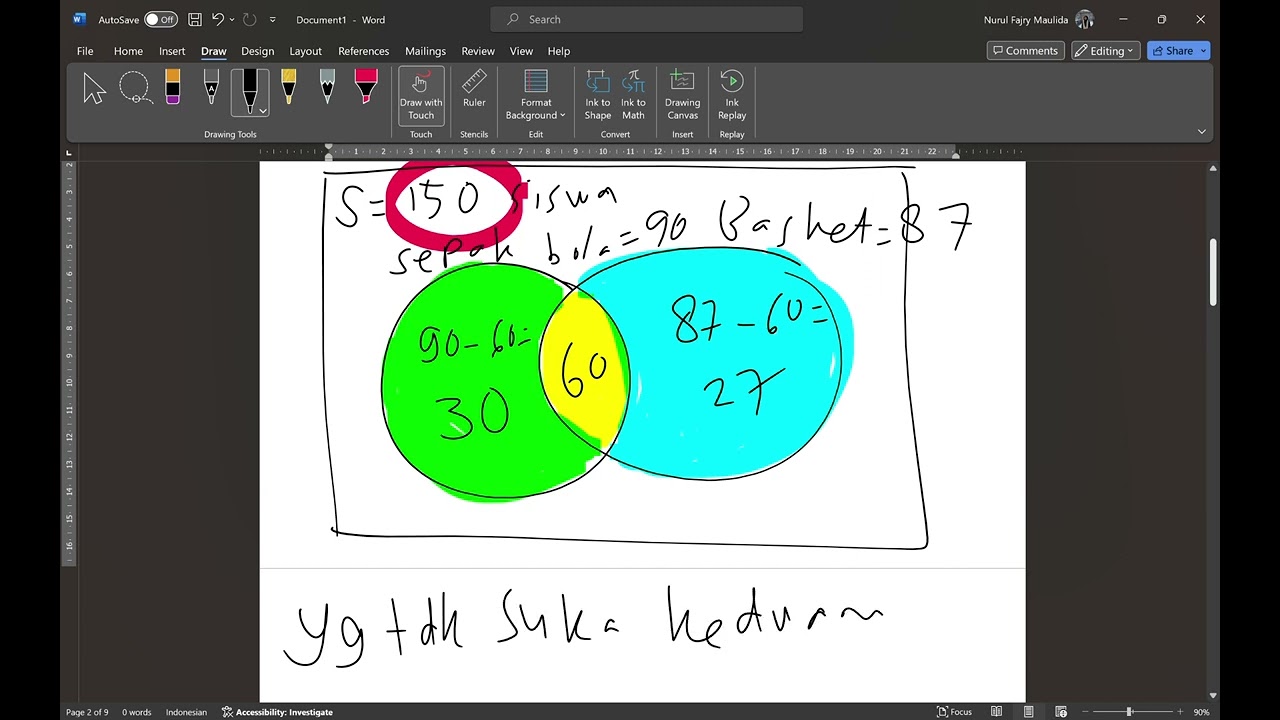Switch to Web Layout view
Image resolution: width=1280 pixels, height=720 pixels.
(x=1060, y=712)
